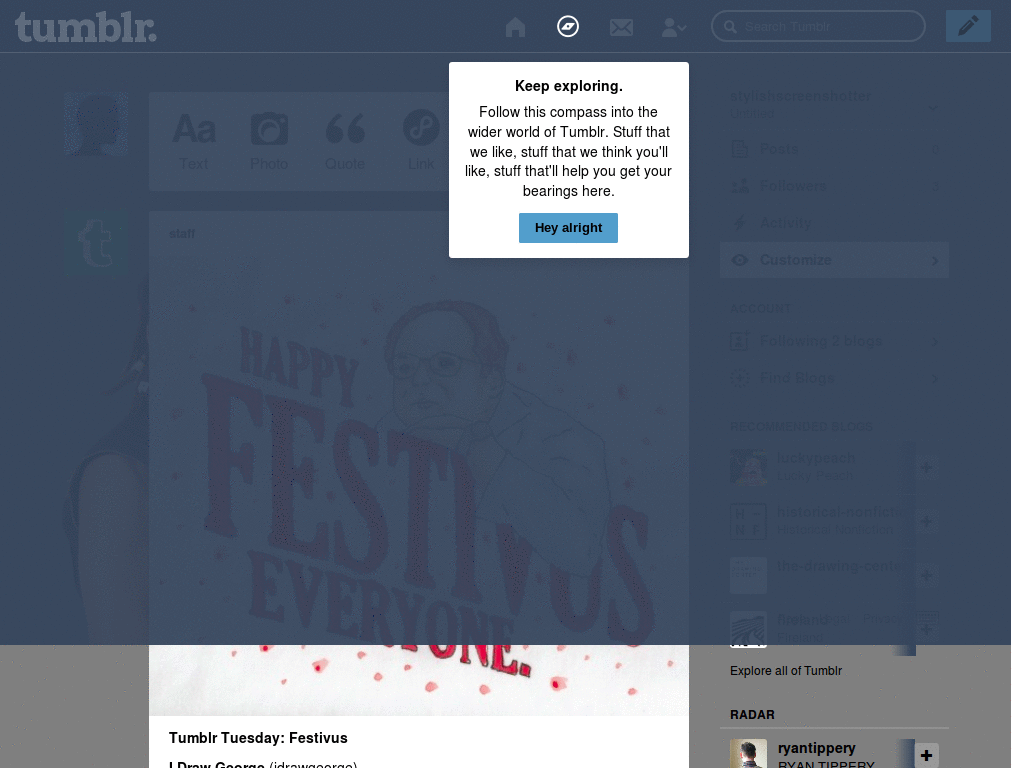Click the Search Tumblr field
Image resolution: width=1024 pixels, height=768 pixels.
pos(818,27)
